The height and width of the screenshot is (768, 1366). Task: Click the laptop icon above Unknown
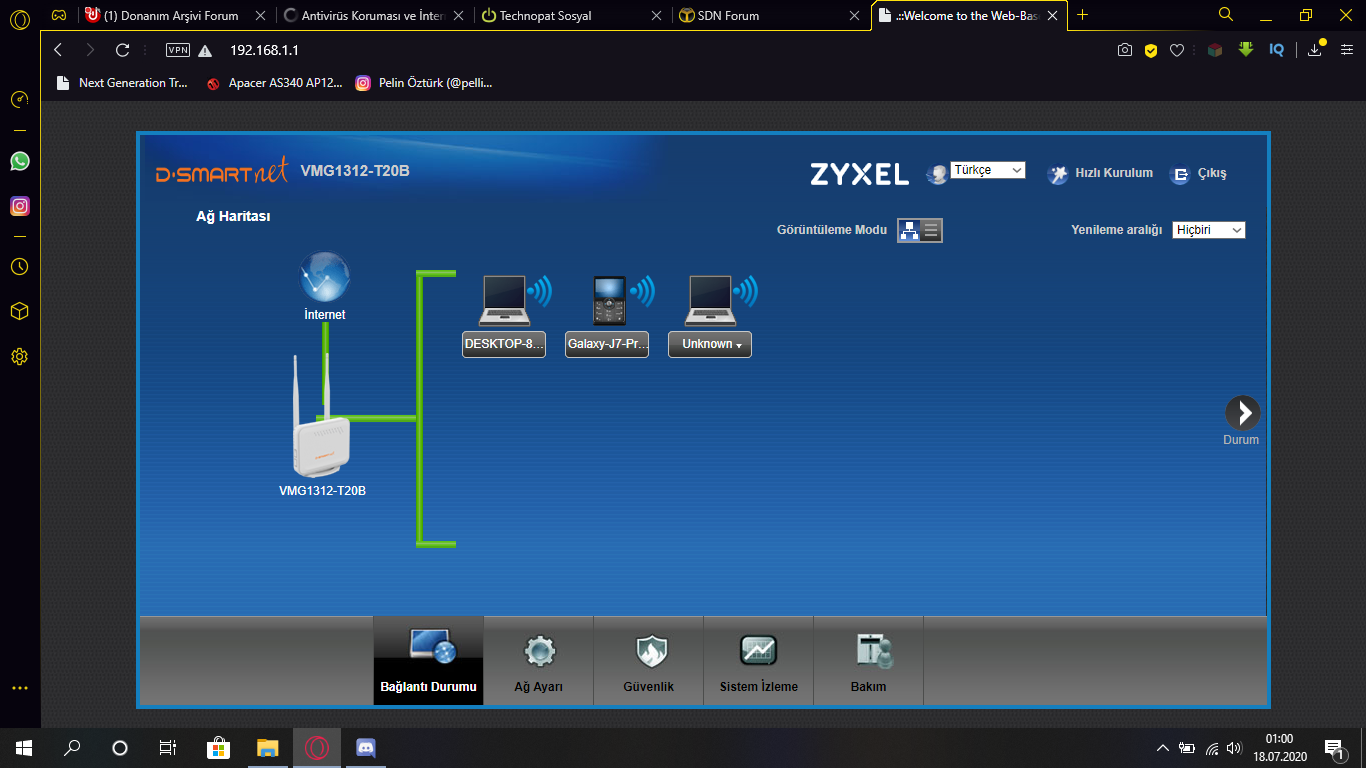tap(712, 301)
